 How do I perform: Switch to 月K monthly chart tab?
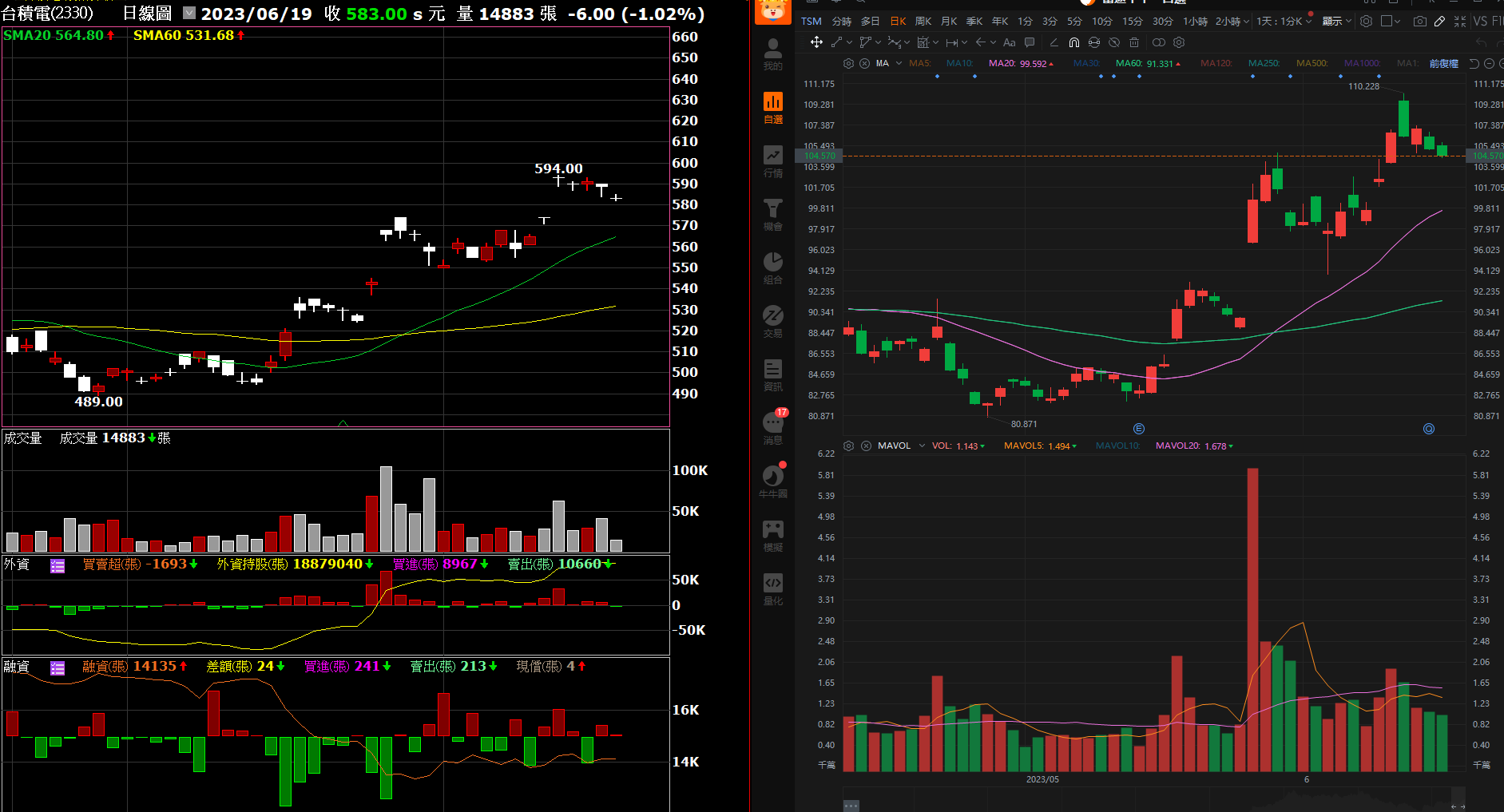click(949, 22)
